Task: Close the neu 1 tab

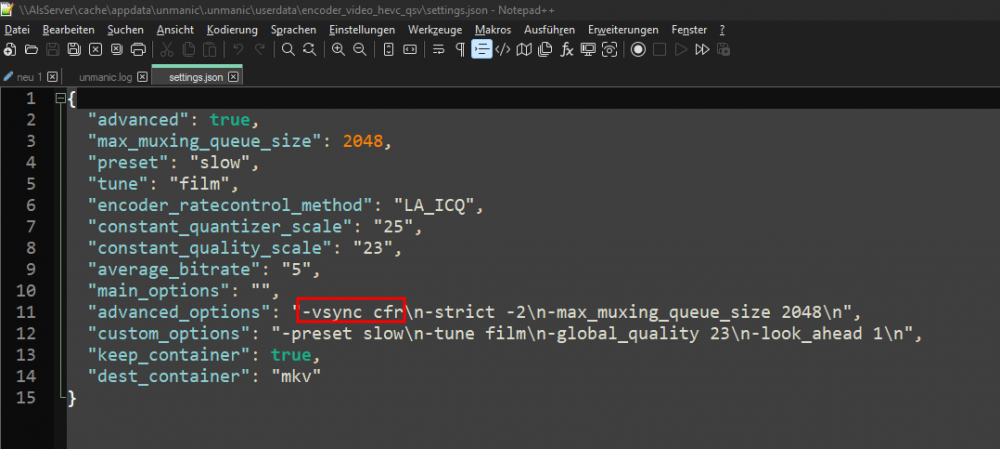Action: 52,77
